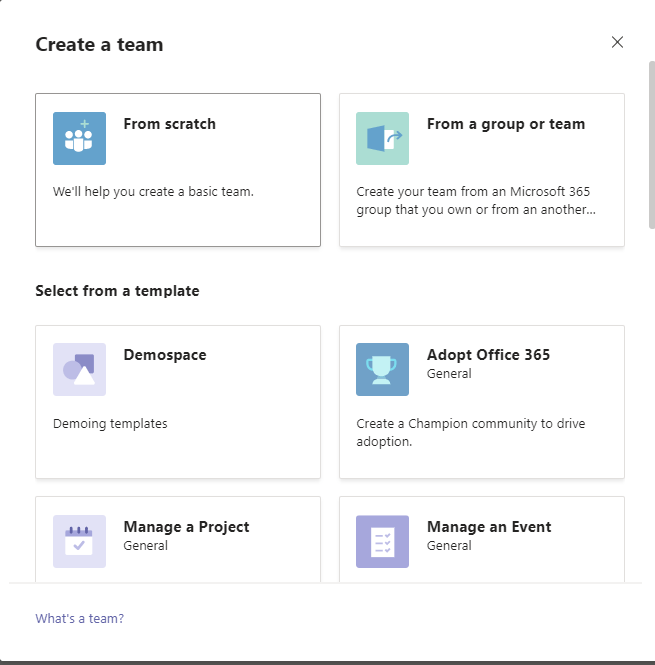This screenshot has height=665, width=655.
Task: Click the Microsoft 365 group description text
Action: point(476,200)
